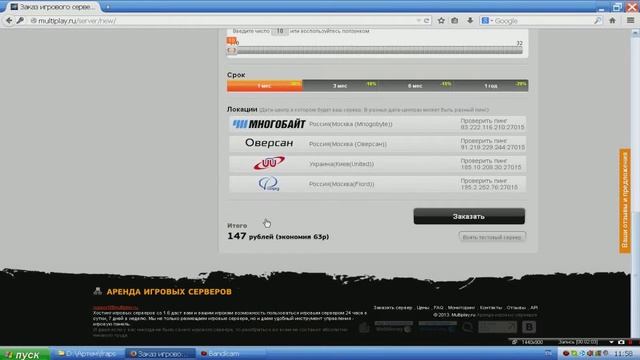Check ping for the United Kiev location
This screenshot has width=640, height=360.
point(491,164)
